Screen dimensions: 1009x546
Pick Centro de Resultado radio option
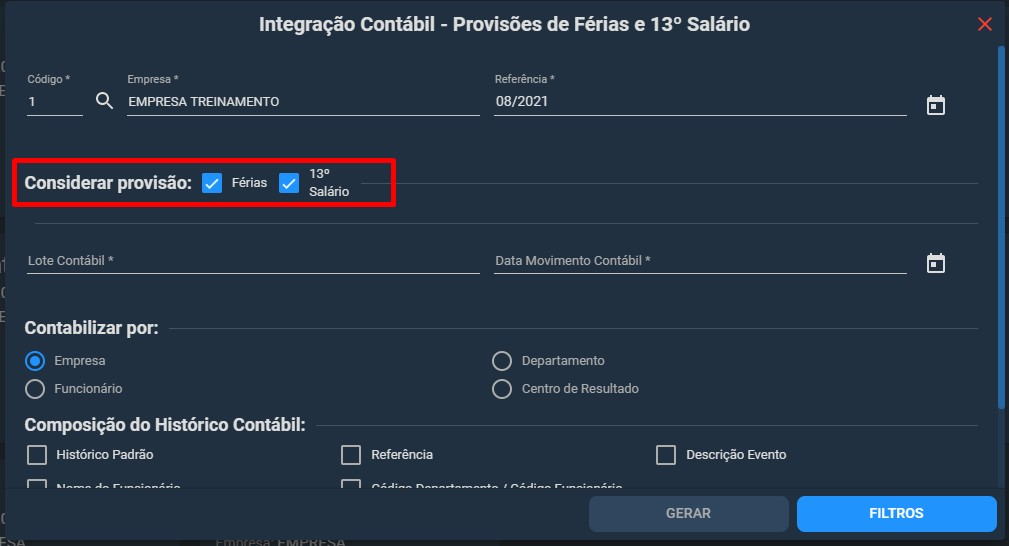click(502, 389)
